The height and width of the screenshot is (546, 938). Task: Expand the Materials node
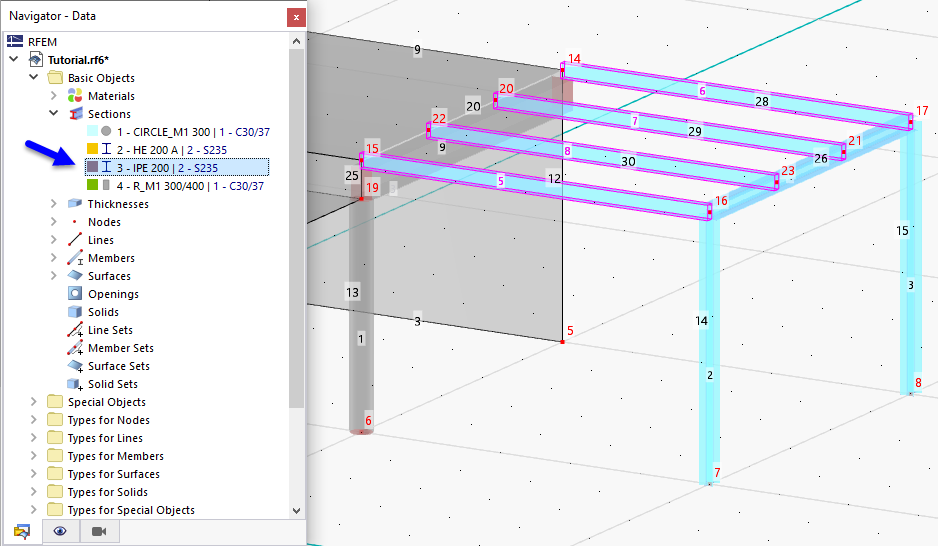click(53, 96)
